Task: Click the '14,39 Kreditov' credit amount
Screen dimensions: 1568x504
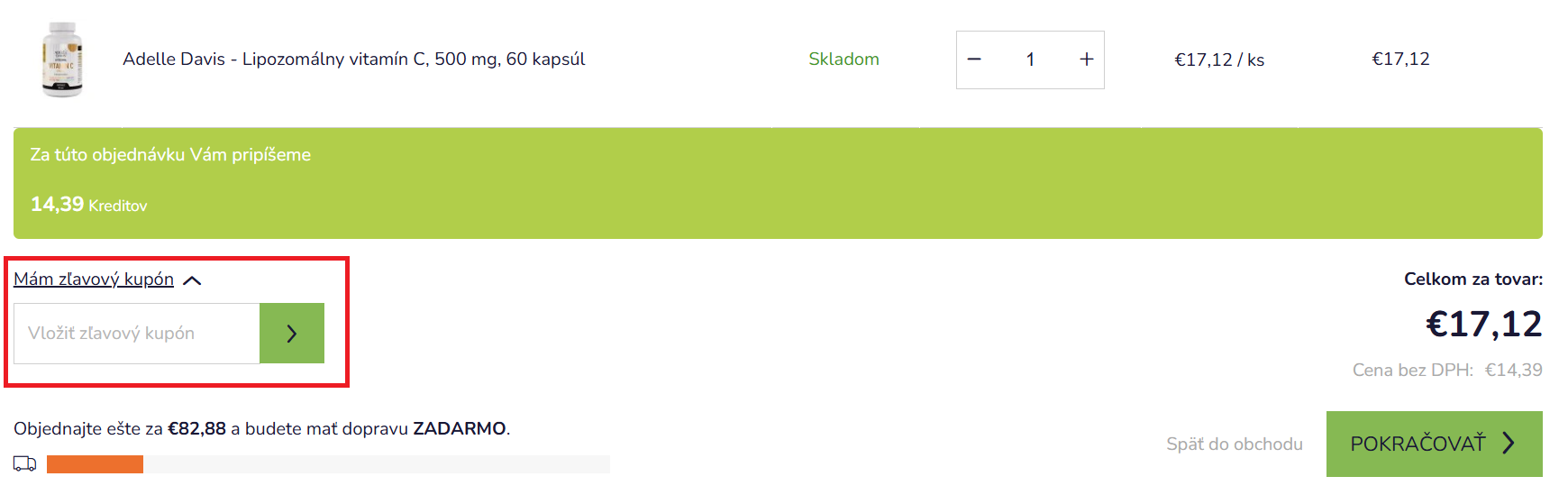Action: [88, 205]
